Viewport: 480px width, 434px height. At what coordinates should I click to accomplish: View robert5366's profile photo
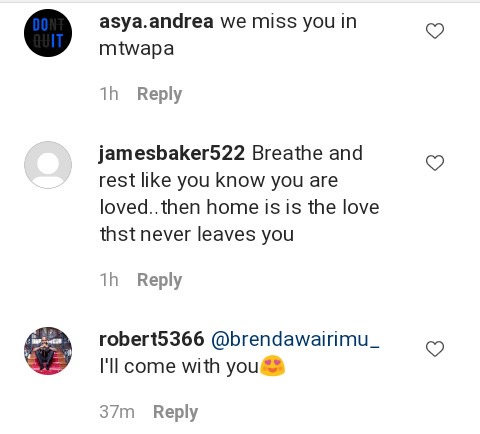point(48,351)
